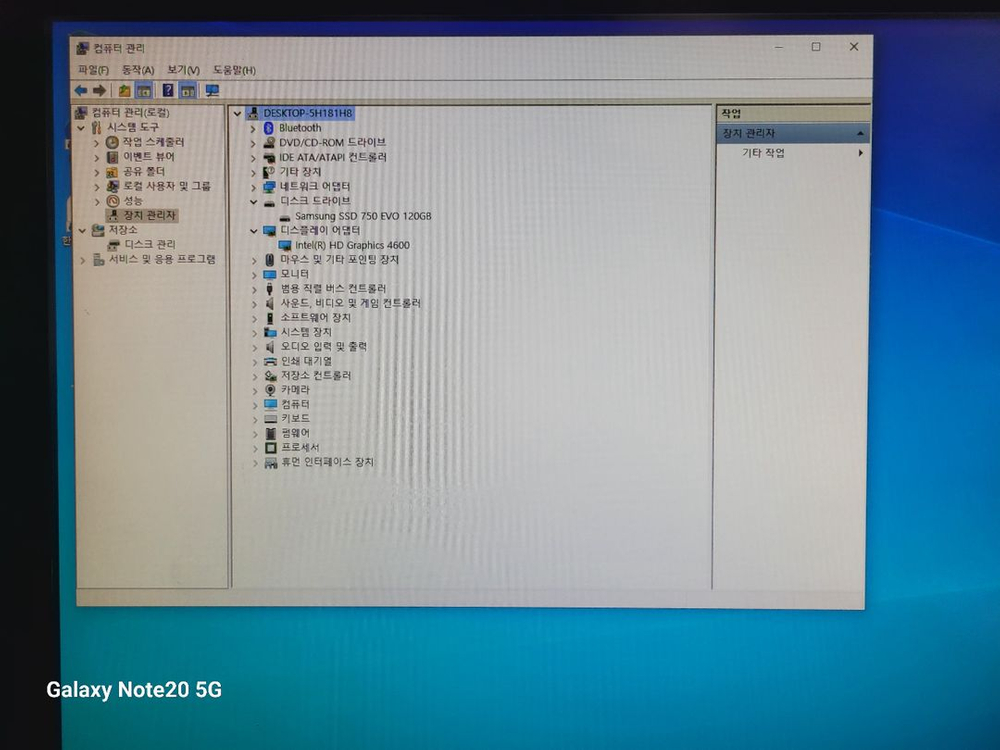
Task: Expand the Bluetooth device category
Action: [x=253, y=127]
